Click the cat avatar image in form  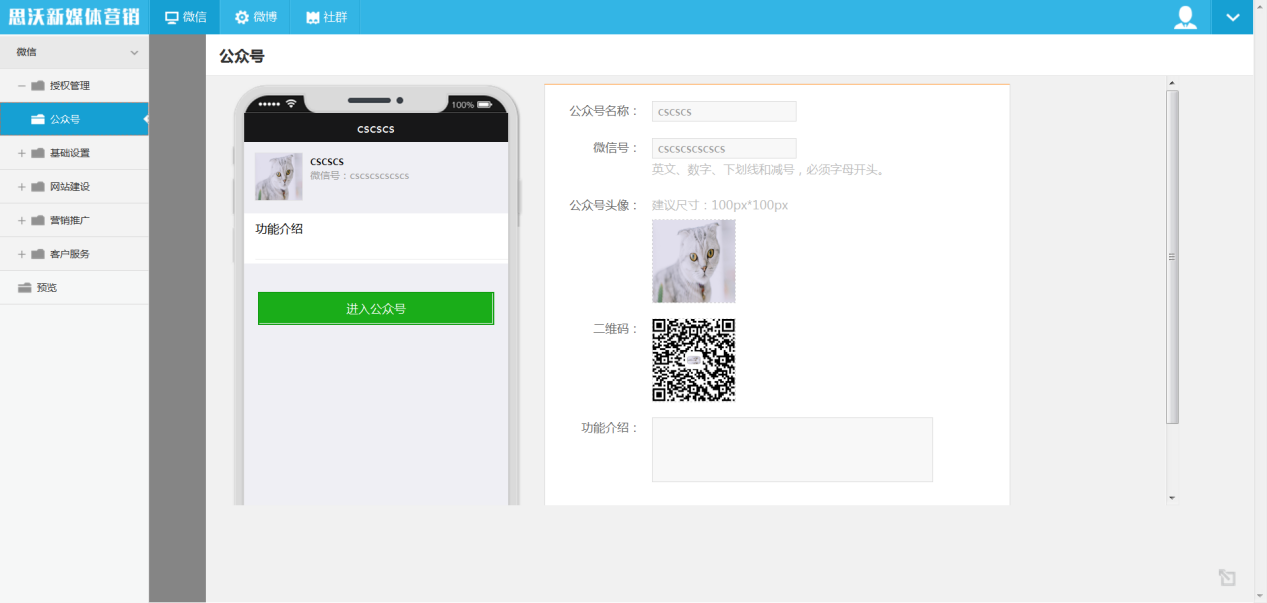(693, 261)
